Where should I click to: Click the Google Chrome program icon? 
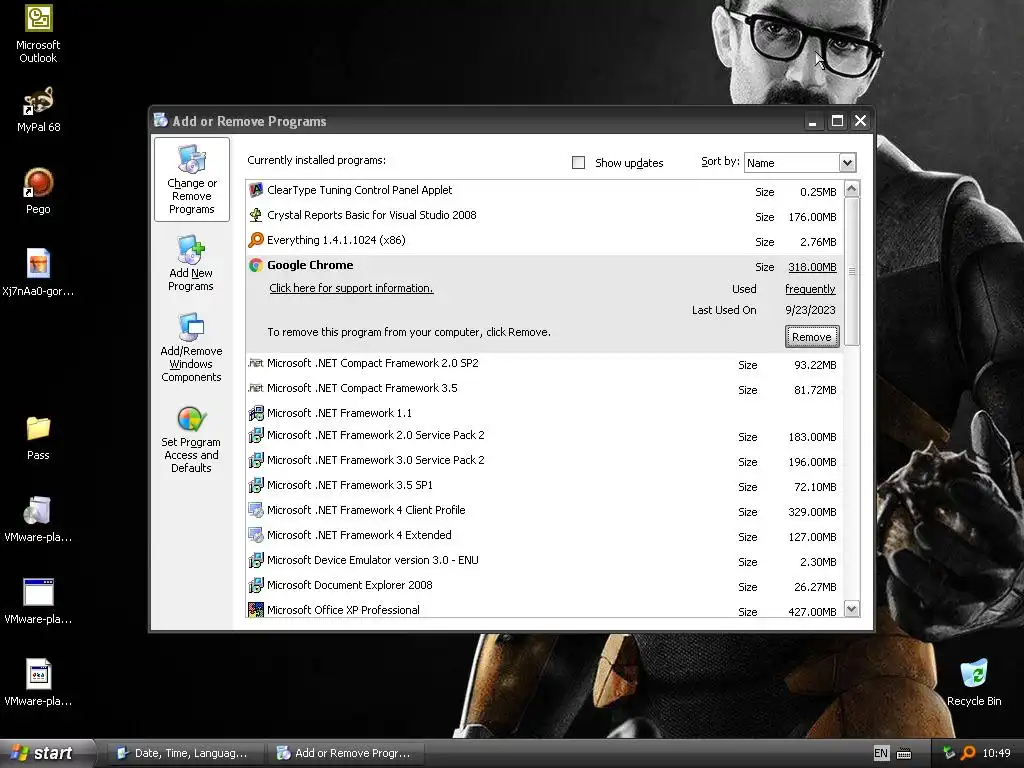[256, 264]
